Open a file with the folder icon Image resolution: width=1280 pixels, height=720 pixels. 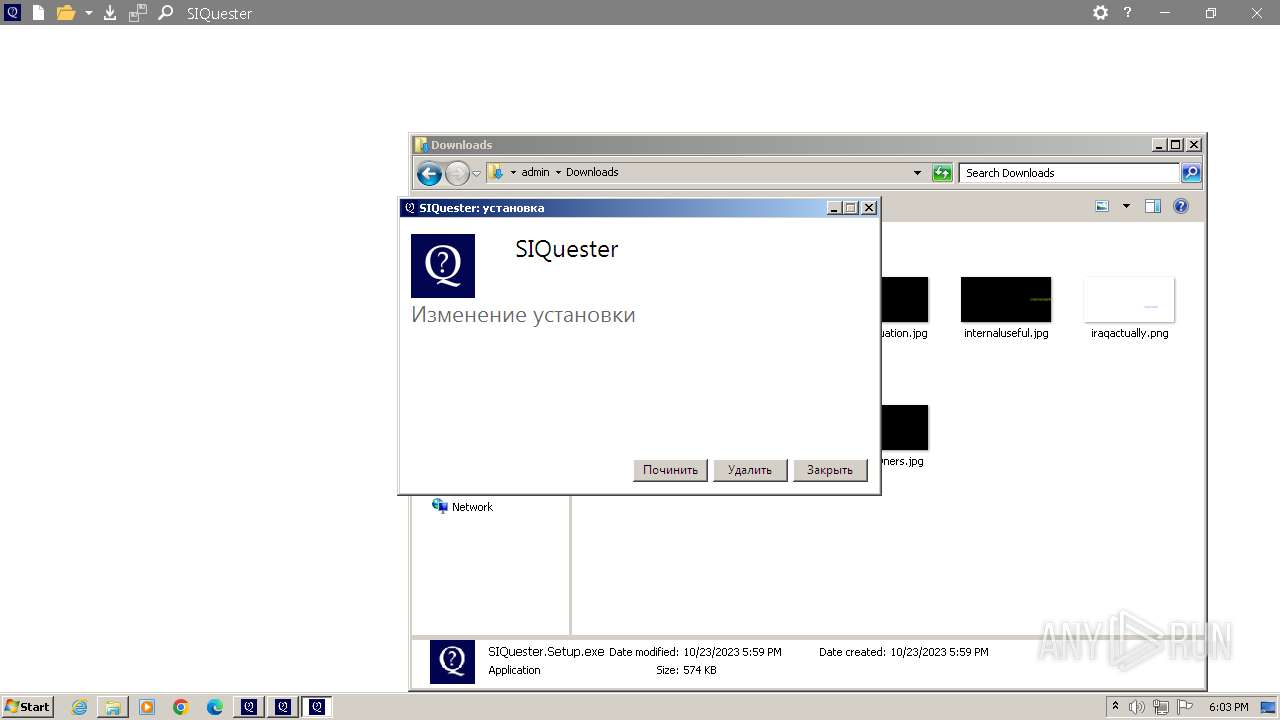pos(66,13)
